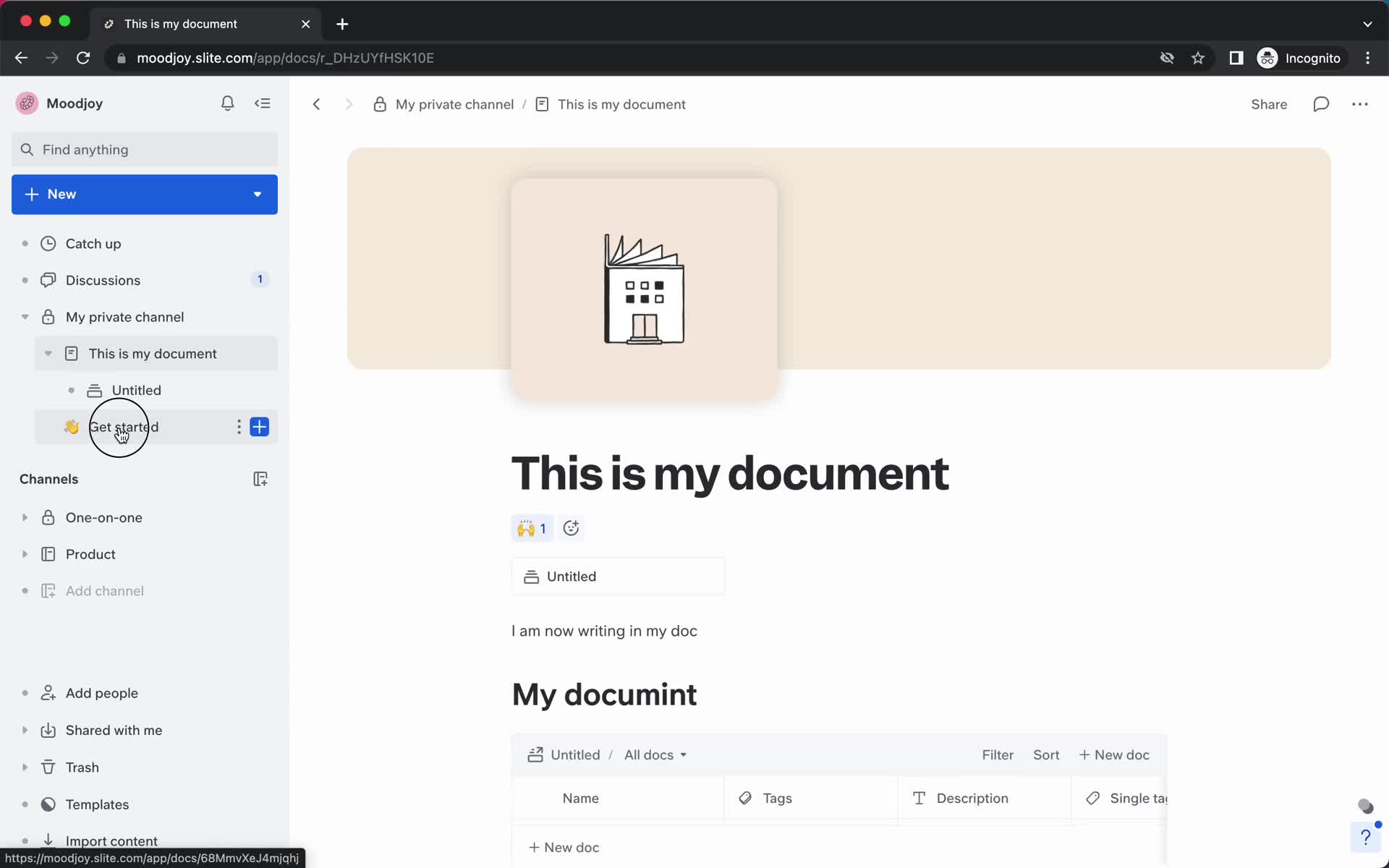Select Untitled sub-document in sidebar
The width and height of the screenshot is (1389, 868).
pos(136,390)
